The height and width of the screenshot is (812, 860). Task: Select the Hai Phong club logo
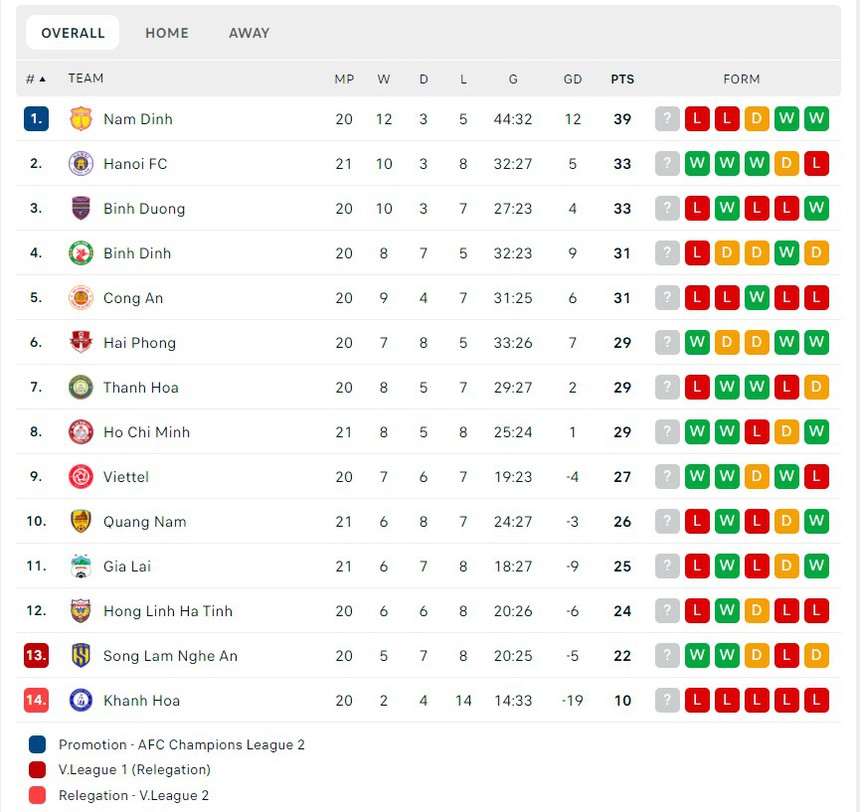pyautogui.click(x=80, y=342)
